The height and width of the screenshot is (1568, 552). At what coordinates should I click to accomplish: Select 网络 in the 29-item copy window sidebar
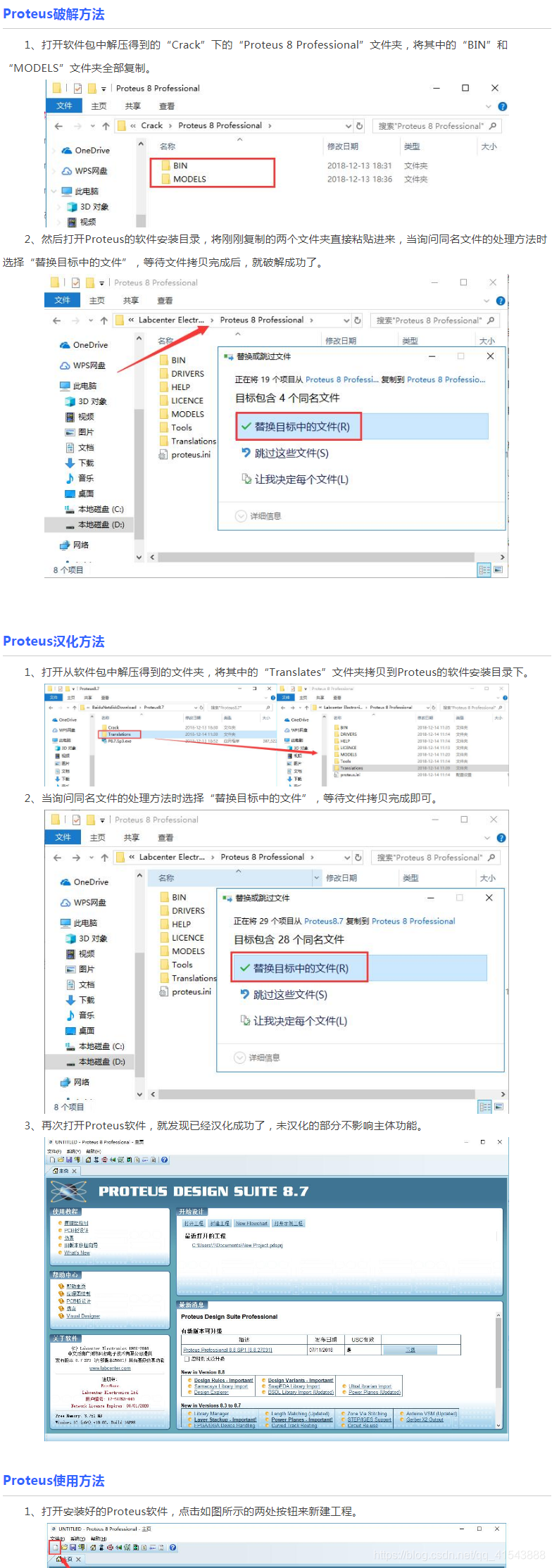(76, 1082)
